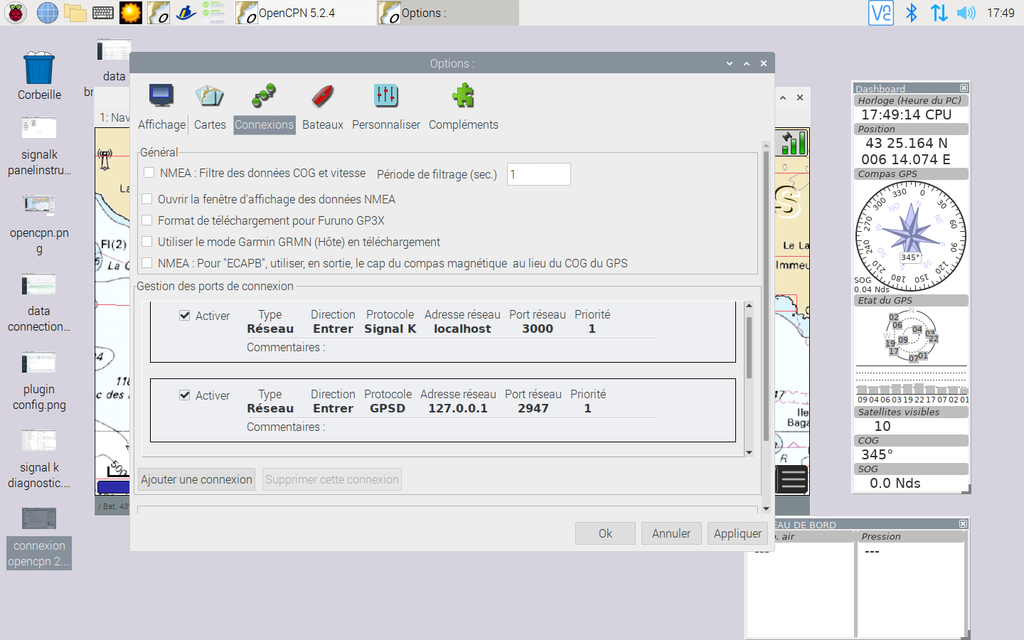Click the Pression column header
Screen dimensions: 1024x640
pos(910,536)
